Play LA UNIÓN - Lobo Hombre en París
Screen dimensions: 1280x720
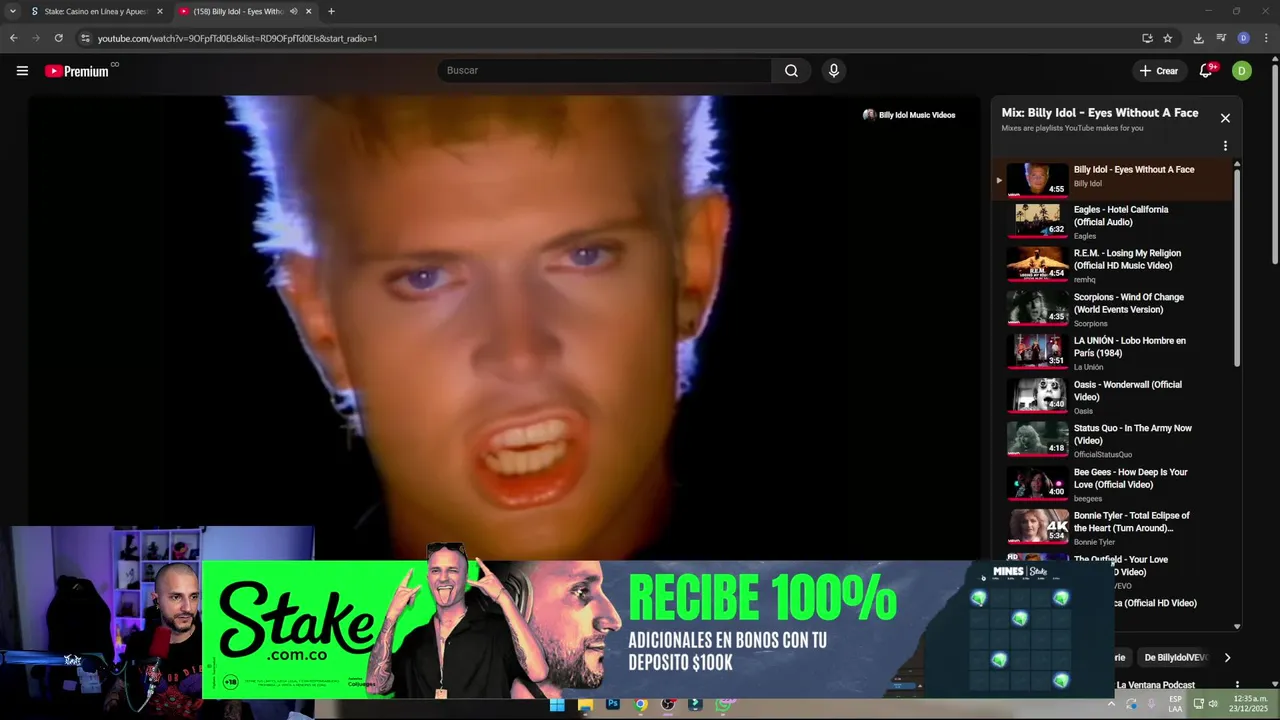[x=1113, y=353]
